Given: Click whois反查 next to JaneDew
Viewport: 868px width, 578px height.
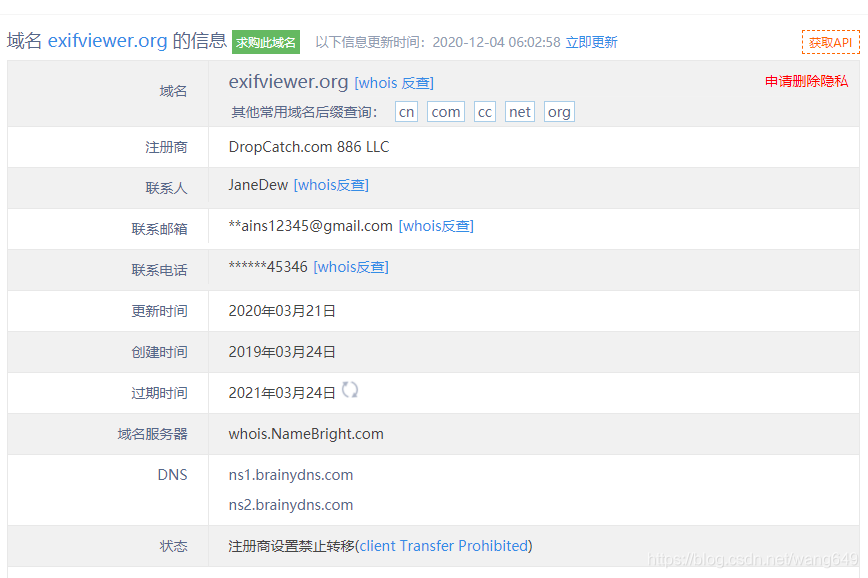Looking at the screenshot, I should (x=331, y=185).
